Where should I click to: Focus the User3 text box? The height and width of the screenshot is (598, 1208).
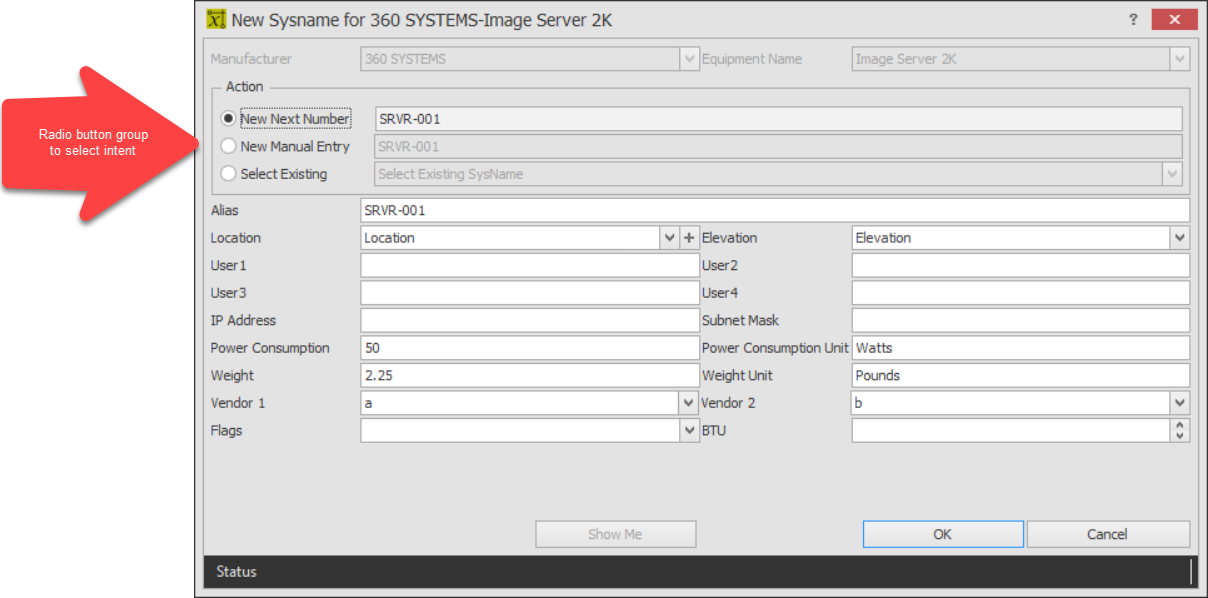click(x=530, y=293)
